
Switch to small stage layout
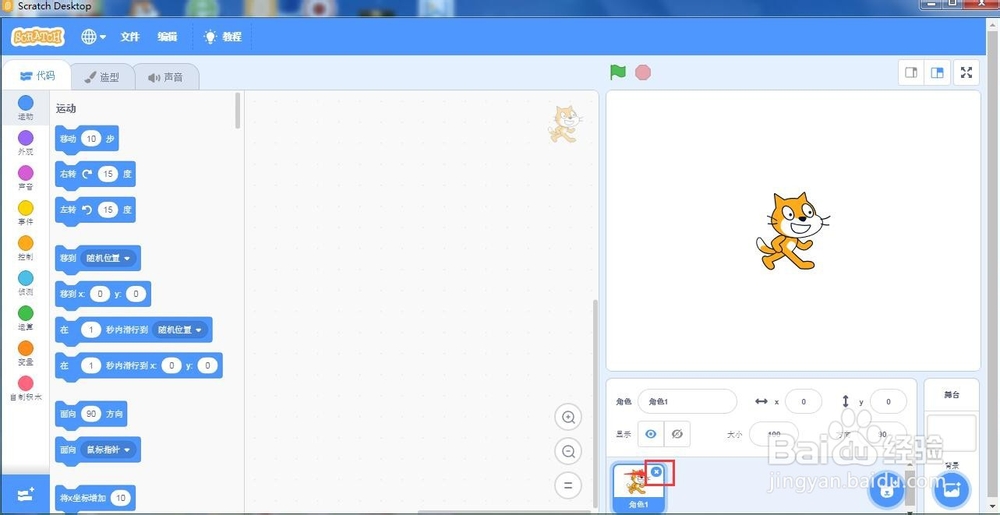911,73
